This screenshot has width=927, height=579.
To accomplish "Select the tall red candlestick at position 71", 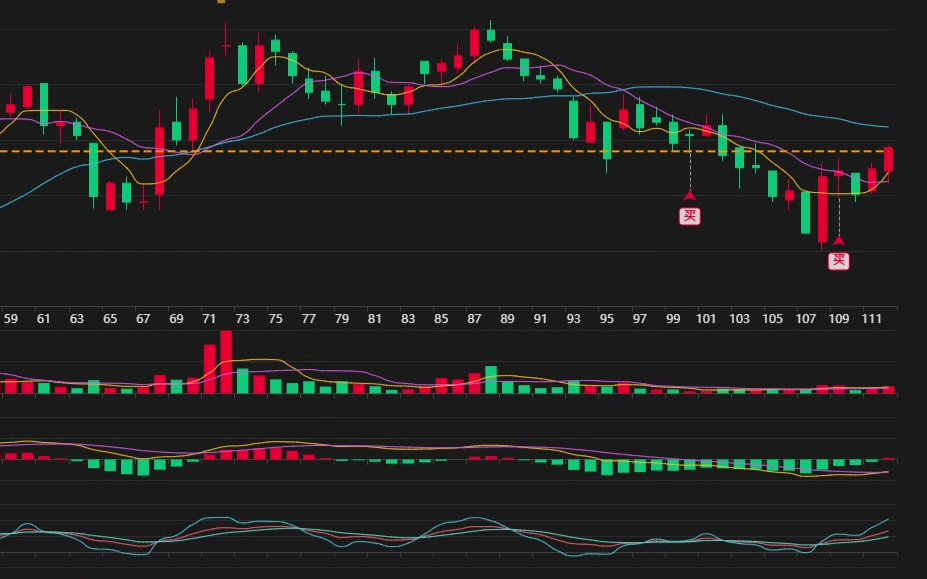I will [x=210, y=78].
